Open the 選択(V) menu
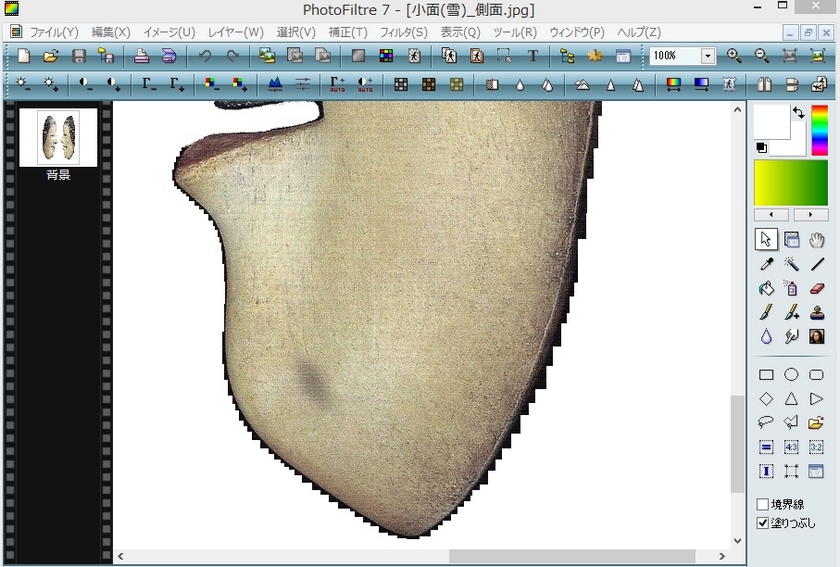 (296, 32)
